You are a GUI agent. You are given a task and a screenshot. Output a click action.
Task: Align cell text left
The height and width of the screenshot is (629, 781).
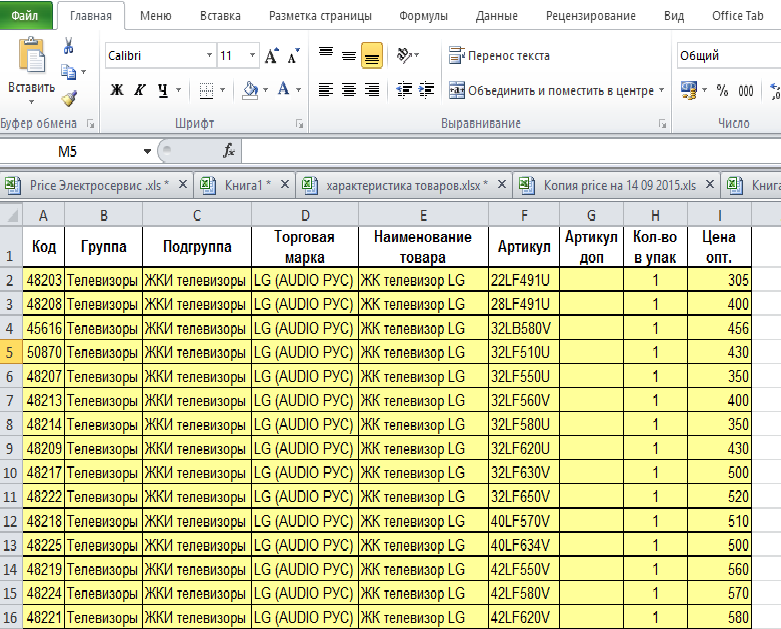click(326, 90)
